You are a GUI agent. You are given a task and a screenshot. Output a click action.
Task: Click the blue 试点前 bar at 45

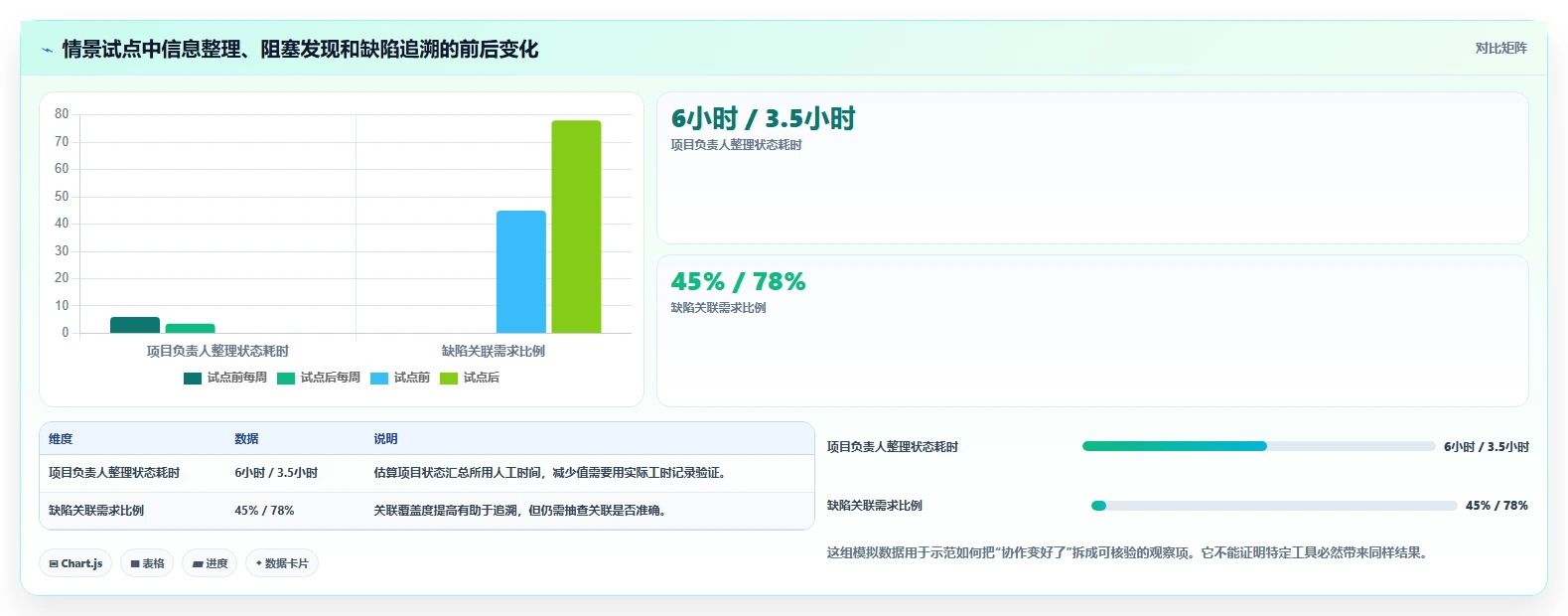click(521, 271)
